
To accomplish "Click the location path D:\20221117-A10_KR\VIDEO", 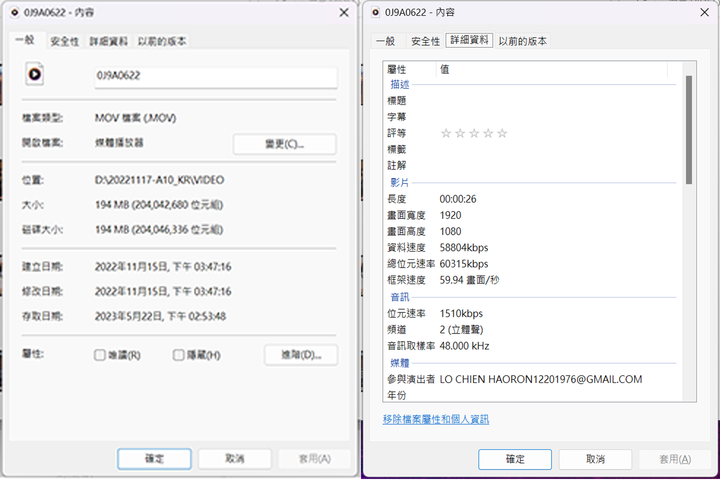I will click(159, 180).
